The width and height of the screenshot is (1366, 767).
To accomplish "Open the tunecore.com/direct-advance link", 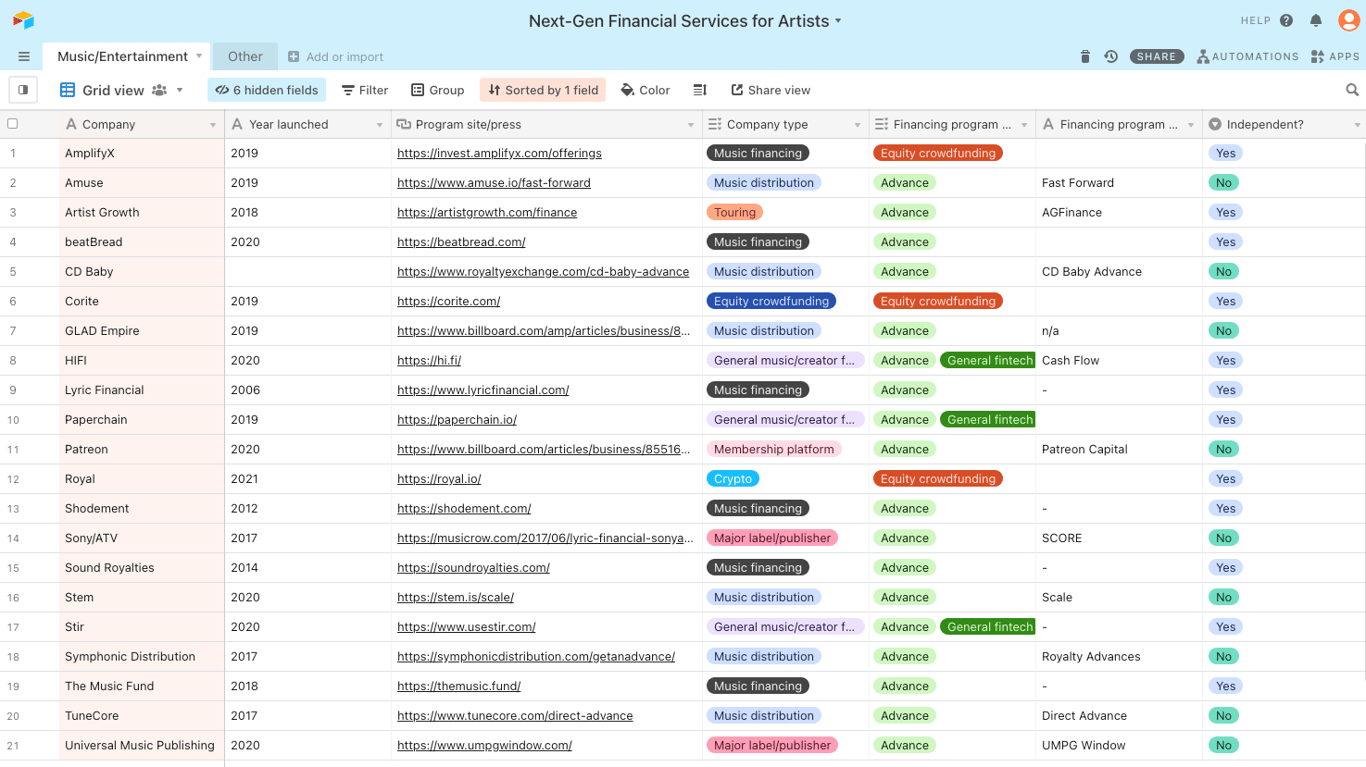I will pos(515,716).
